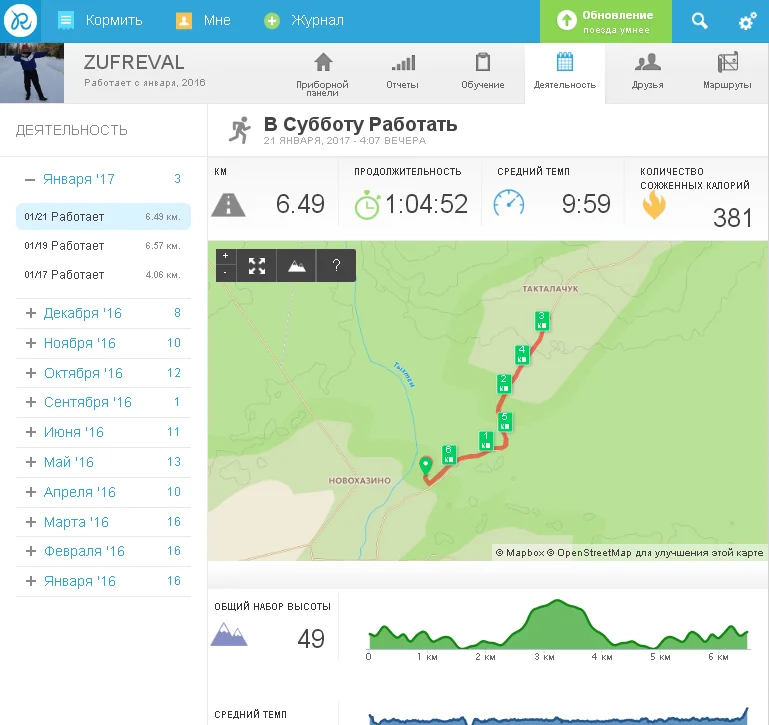Click the elevation chart peak near 3 км

click(x=557, y=601)
